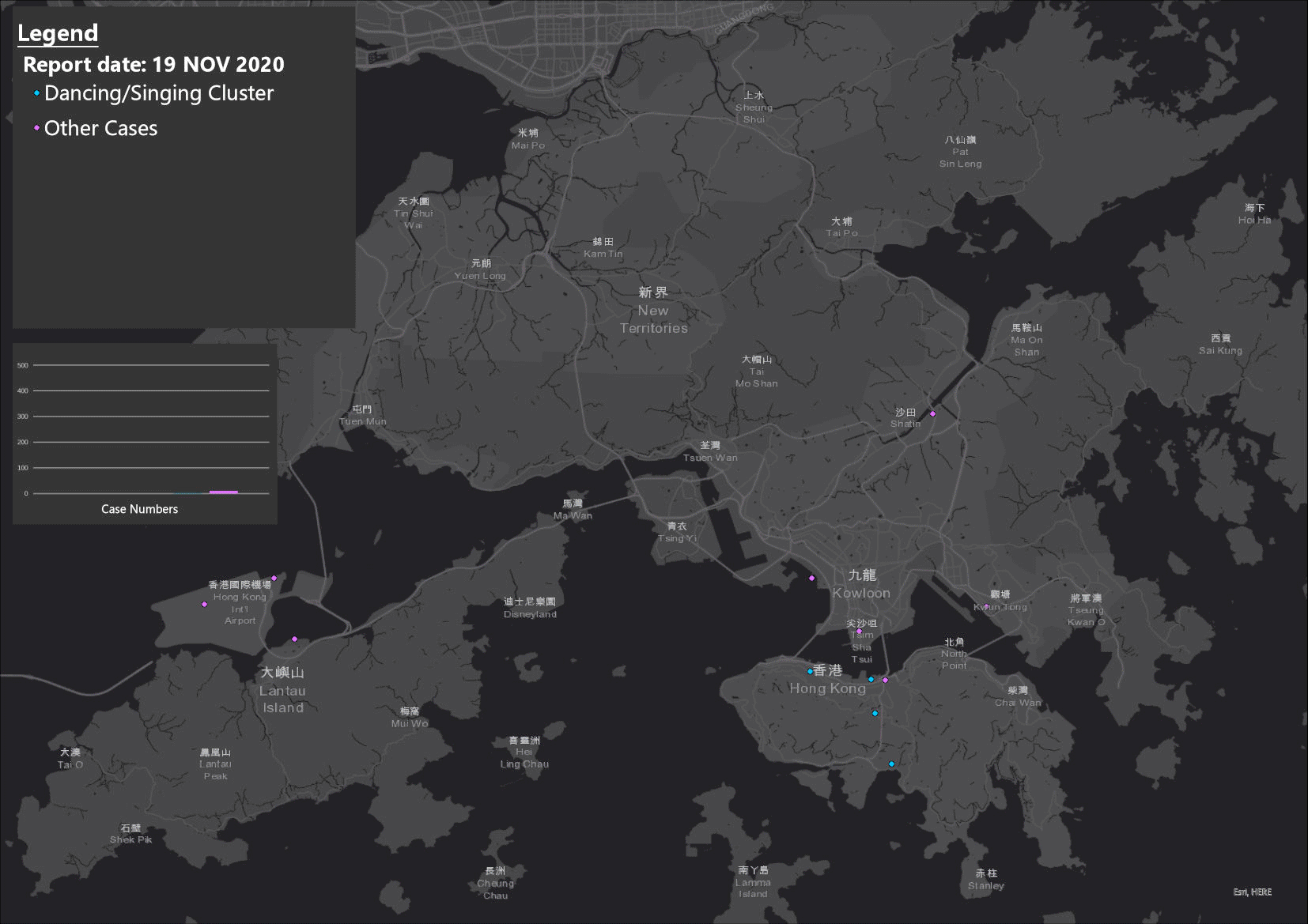The image size is (1308, 924).
Task: Click pink marker at airport's northeast corner
Action: (274, 578)
